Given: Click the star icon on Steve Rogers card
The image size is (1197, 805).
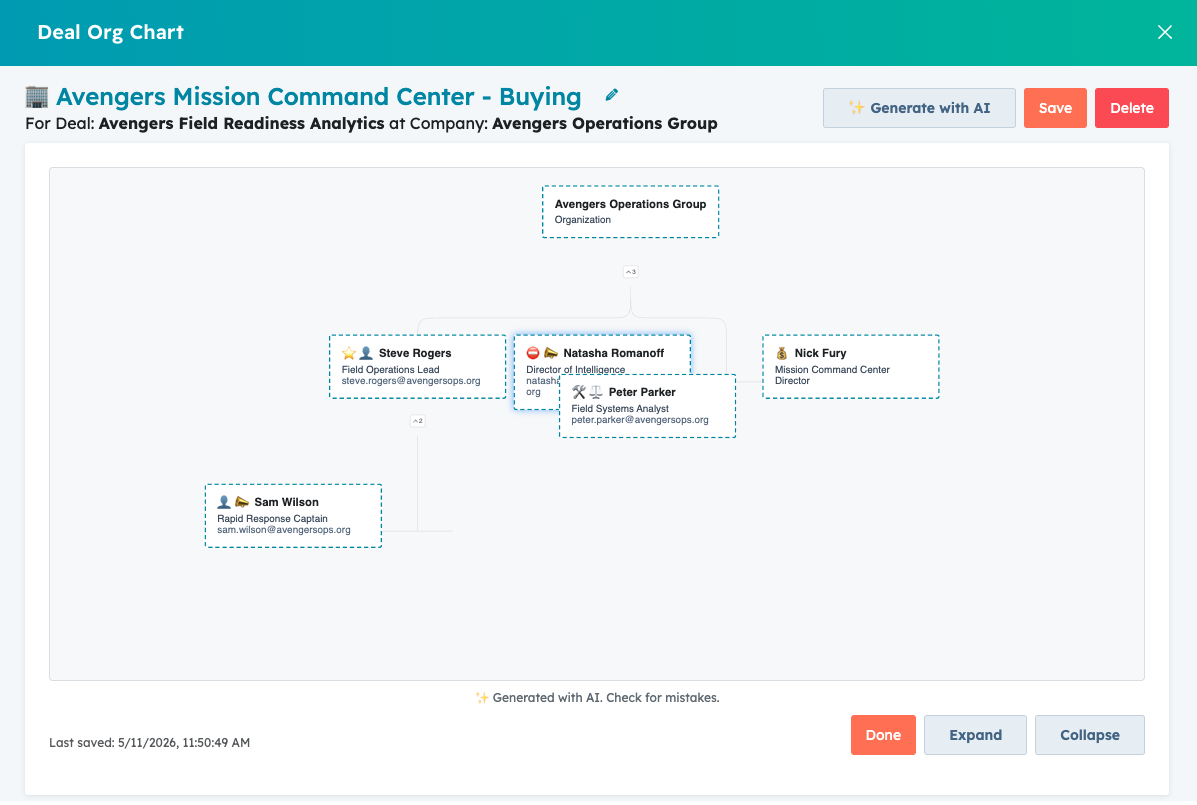Looking at the screenshot, I should [349, 353].
